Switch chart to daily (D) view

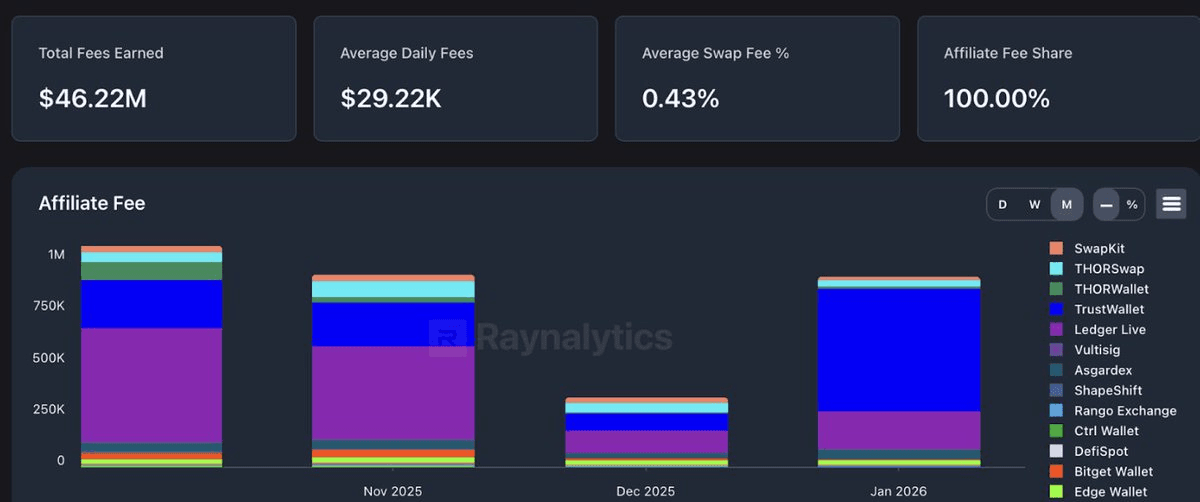coord(1002,204)
